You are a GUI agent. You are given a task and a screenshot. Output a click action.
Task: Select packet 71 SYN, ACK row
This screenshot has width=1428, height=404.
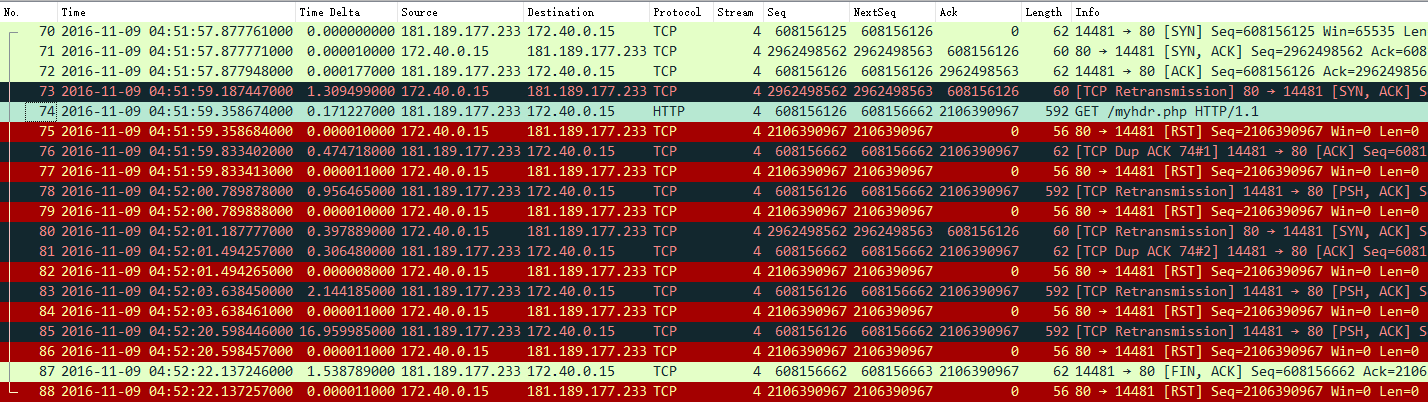(x=714, y=51)
